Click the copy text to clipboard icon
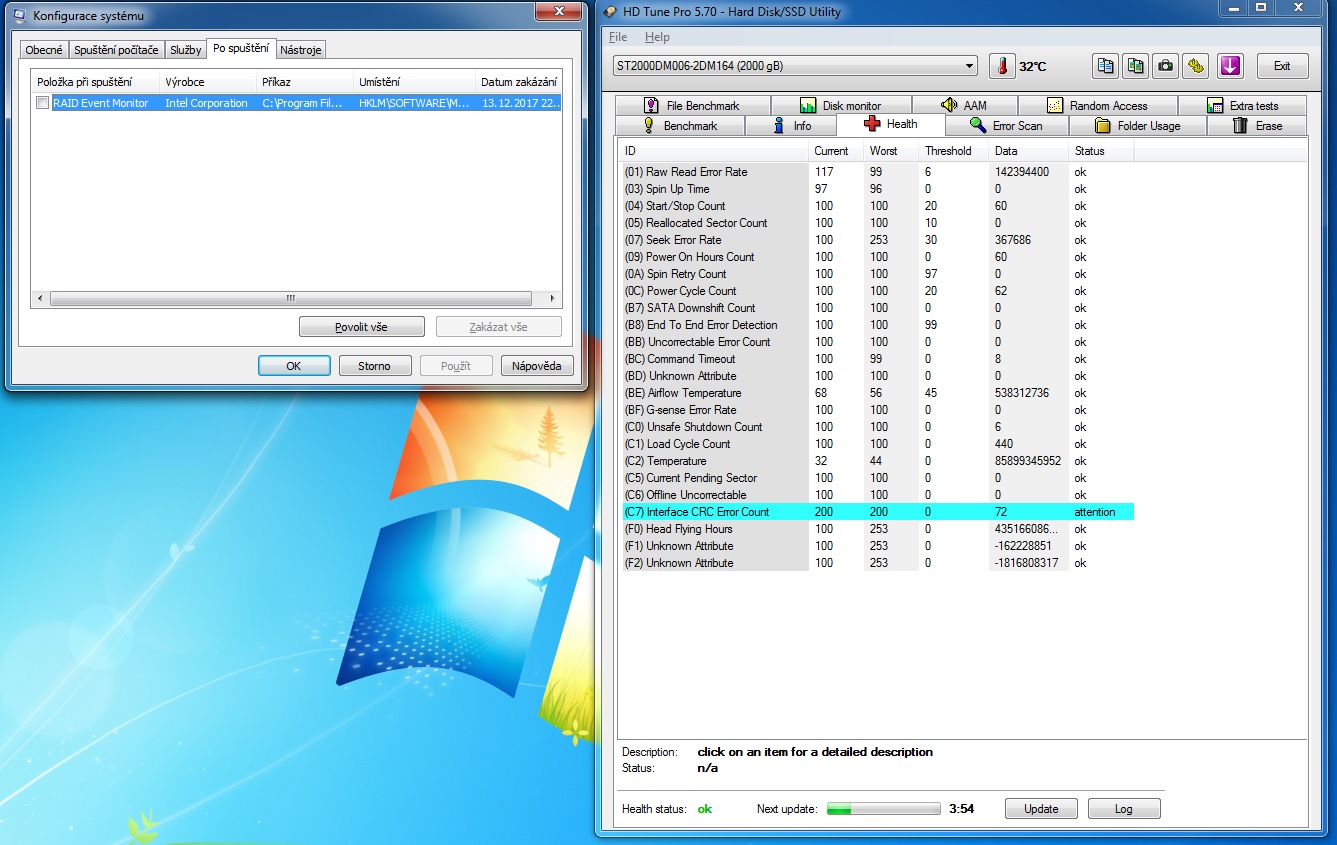 (1105, 66)
